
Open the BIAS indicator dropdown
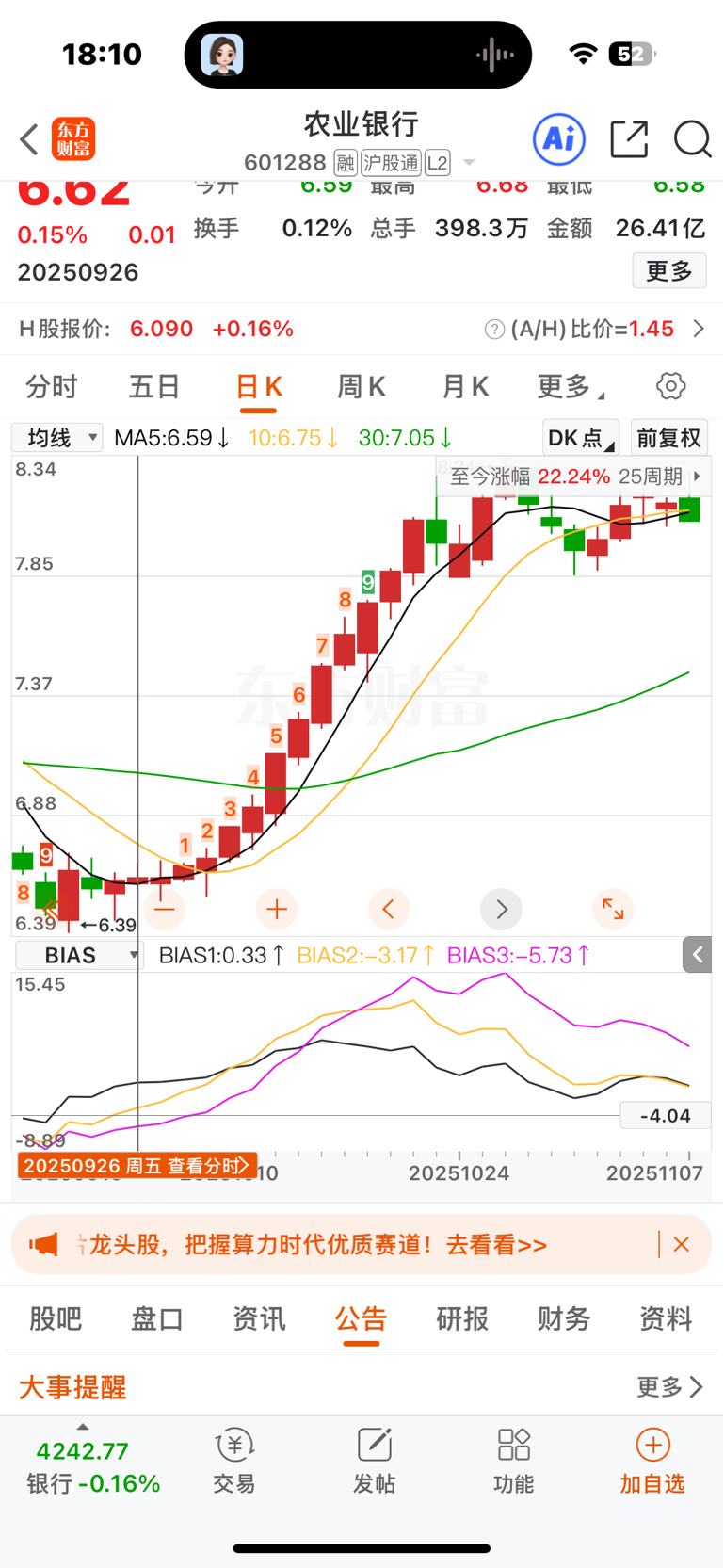click(79, 955)
